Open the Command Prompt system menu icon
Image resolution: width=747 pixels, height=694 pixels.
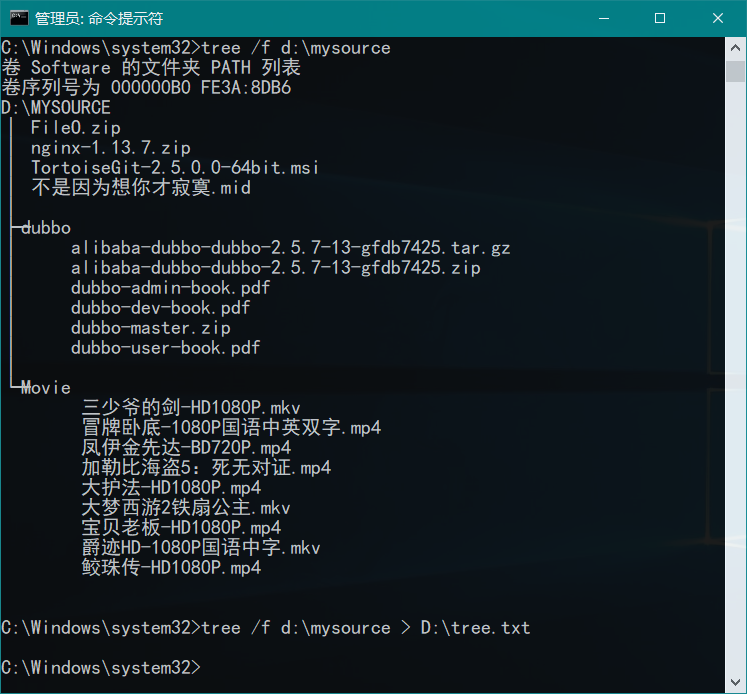click(x=19, y=18)
